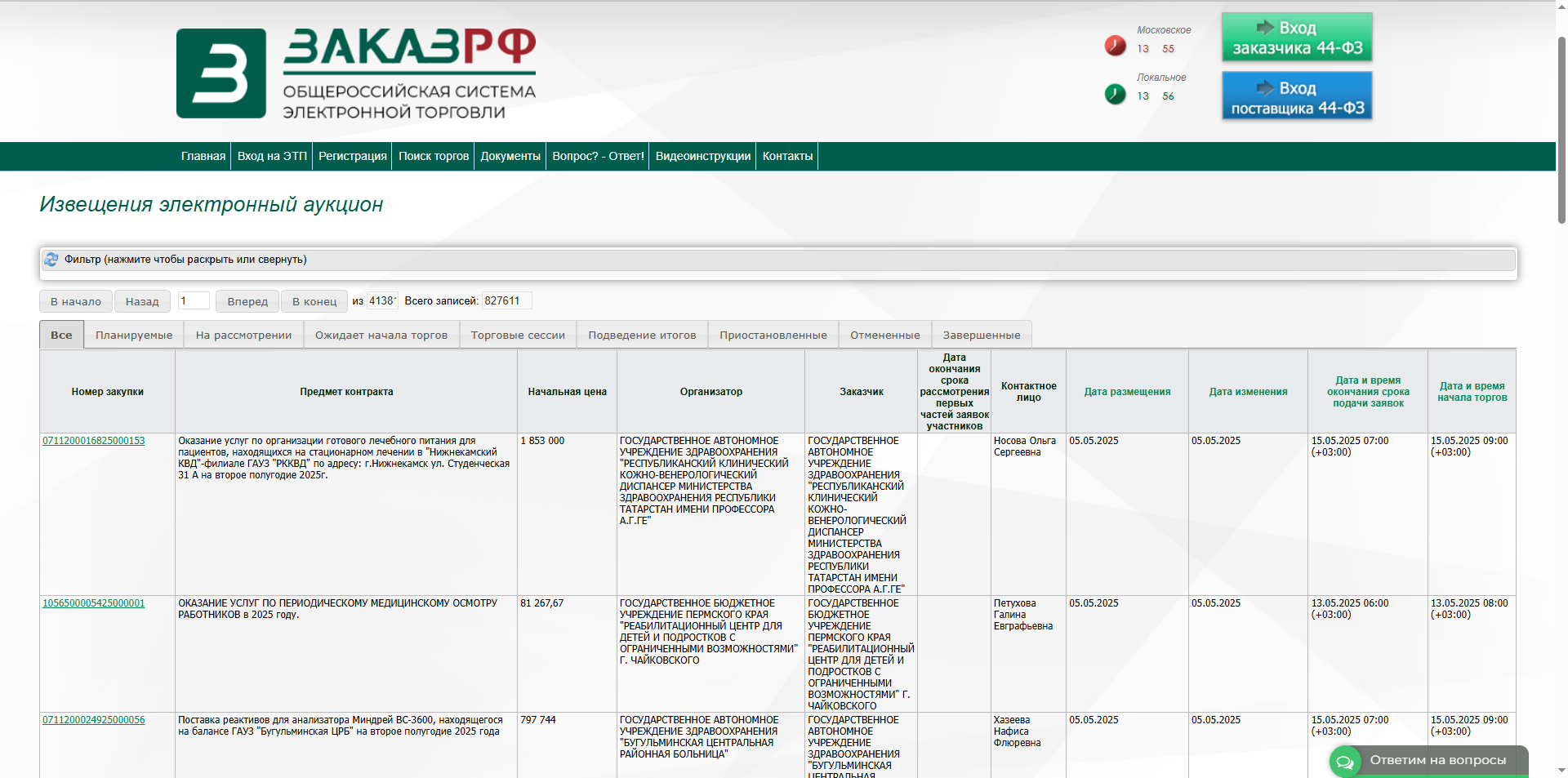Switch to the Завершенные tab

pos(982,335)
